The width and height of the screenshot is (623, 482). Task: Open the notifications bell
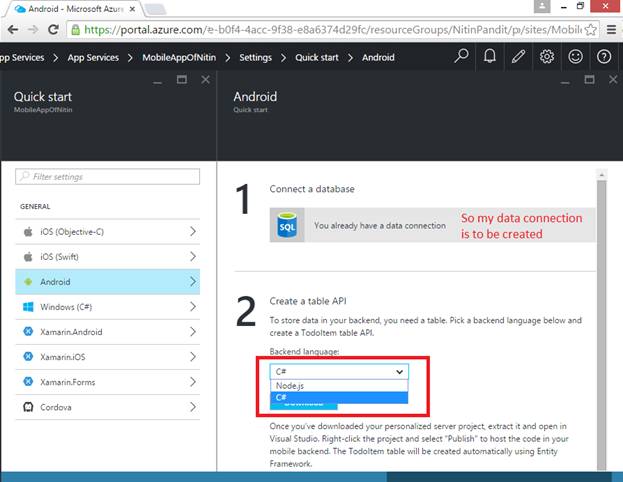click(490, 57)
